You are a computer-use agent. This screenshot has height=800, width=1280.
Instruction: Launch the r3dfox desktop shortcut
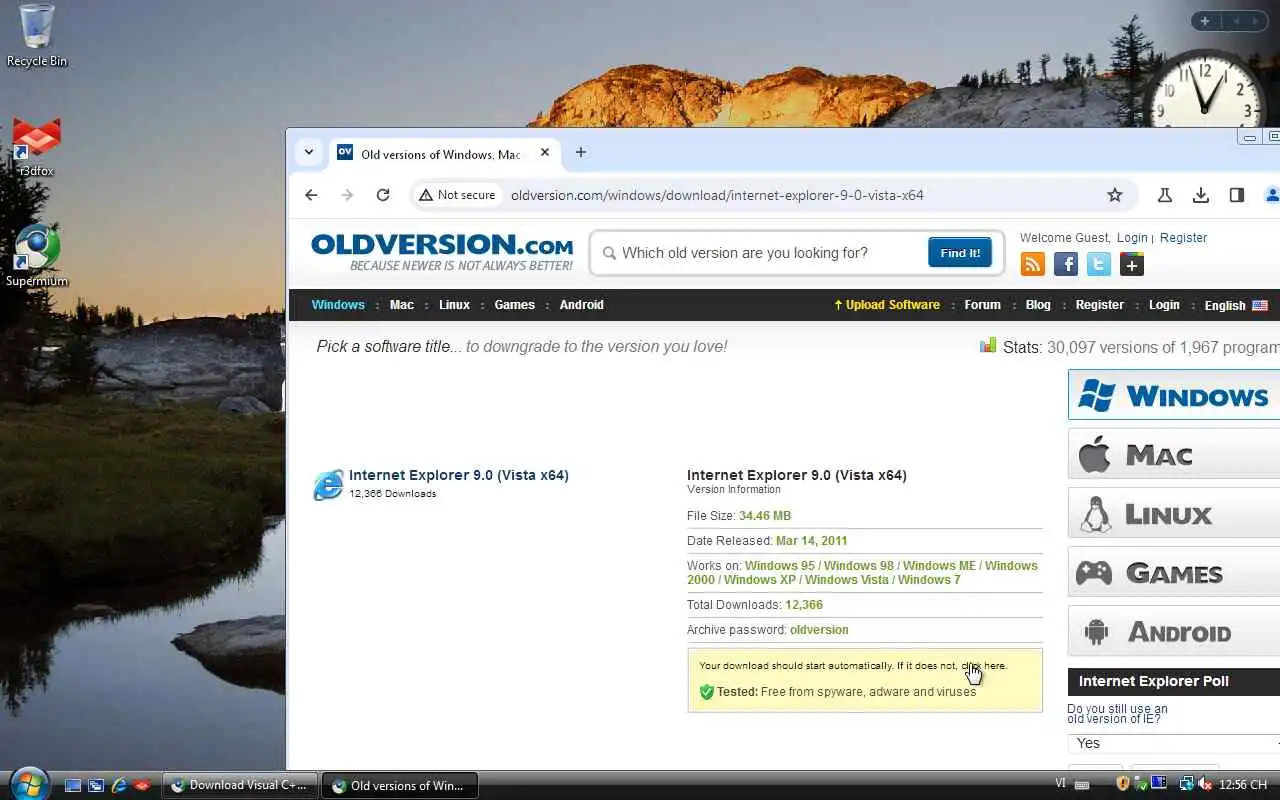coord(37,146)
